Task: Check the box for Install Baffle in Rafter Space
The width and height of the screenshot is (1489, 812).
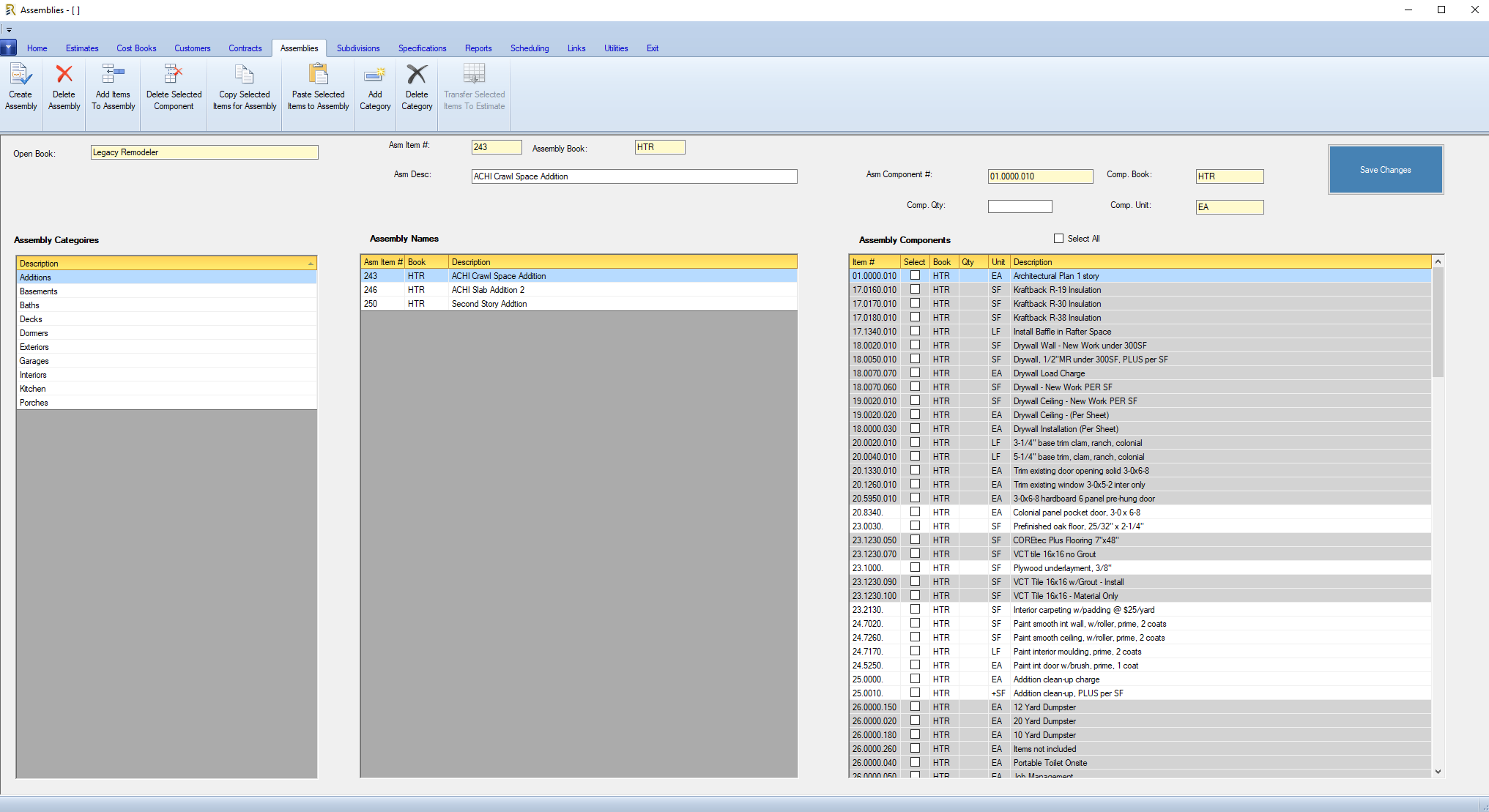Action: click(x=915, y=332)
